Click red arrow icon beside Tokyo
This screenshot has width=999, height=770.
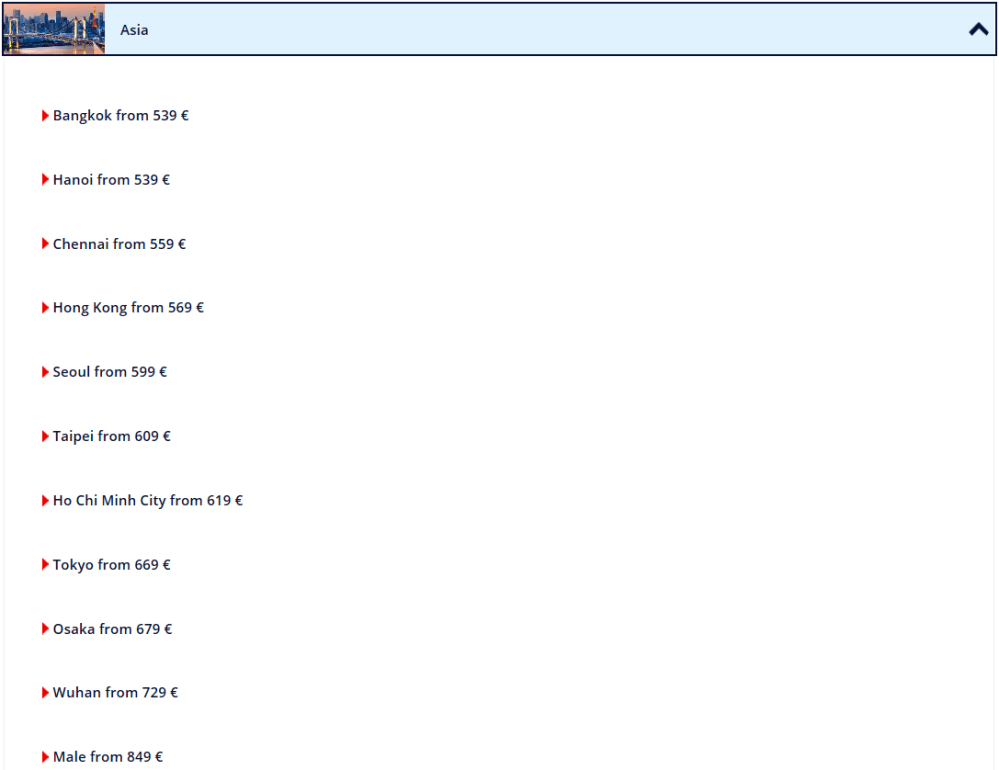(45, 565)
